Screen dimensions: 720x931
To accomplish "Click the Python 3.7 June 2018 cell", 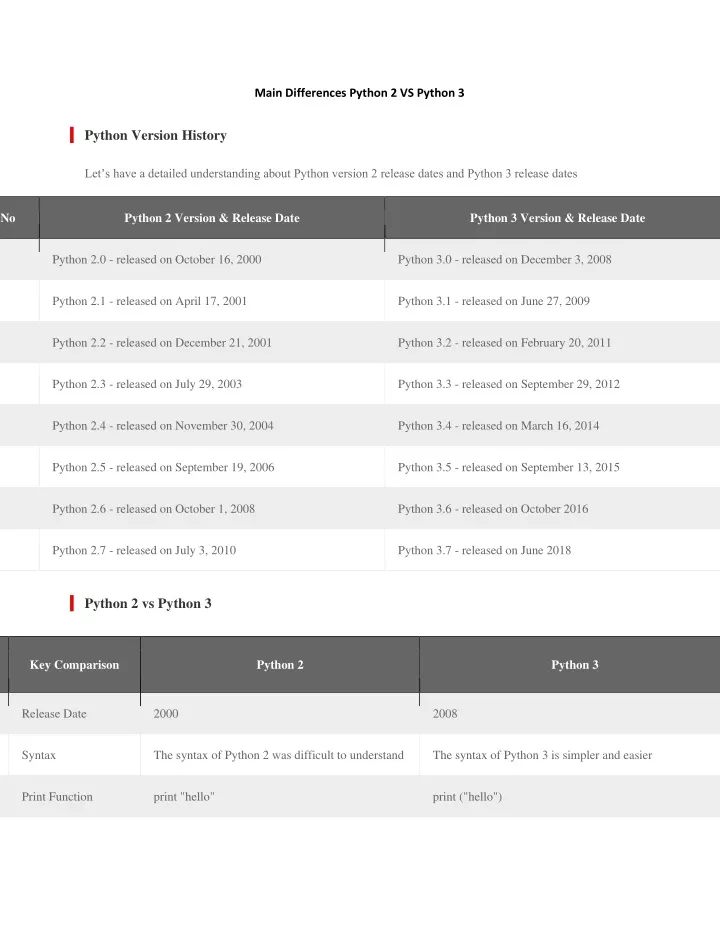I will (x=553, y=550).
